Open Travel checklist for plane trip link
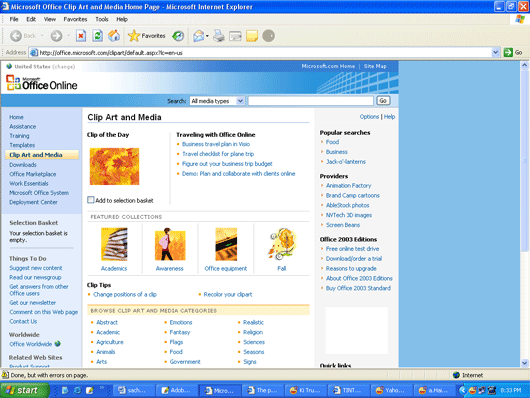This screenshot has height=398, width=530. pyautogui.click(x=218, y=154)
